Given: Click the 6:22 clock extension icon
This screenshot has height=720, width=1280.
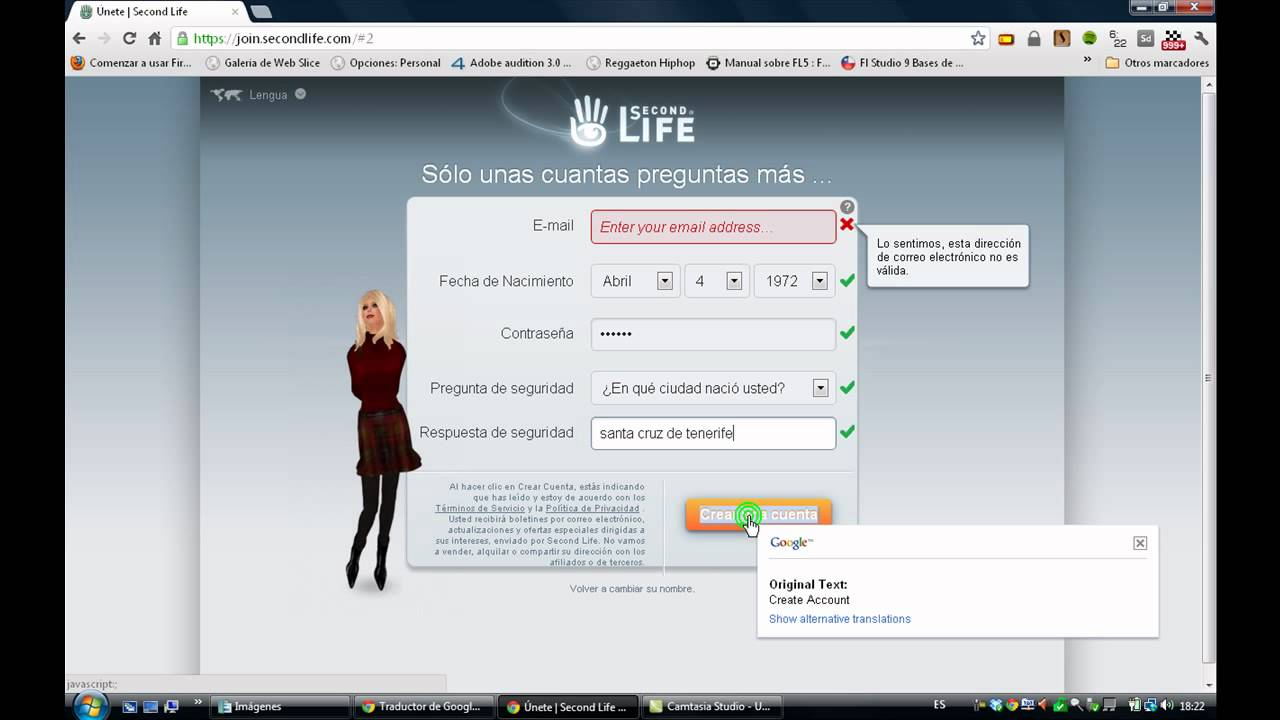Looking at the screenshot, I should click(x=1117, y=39).
